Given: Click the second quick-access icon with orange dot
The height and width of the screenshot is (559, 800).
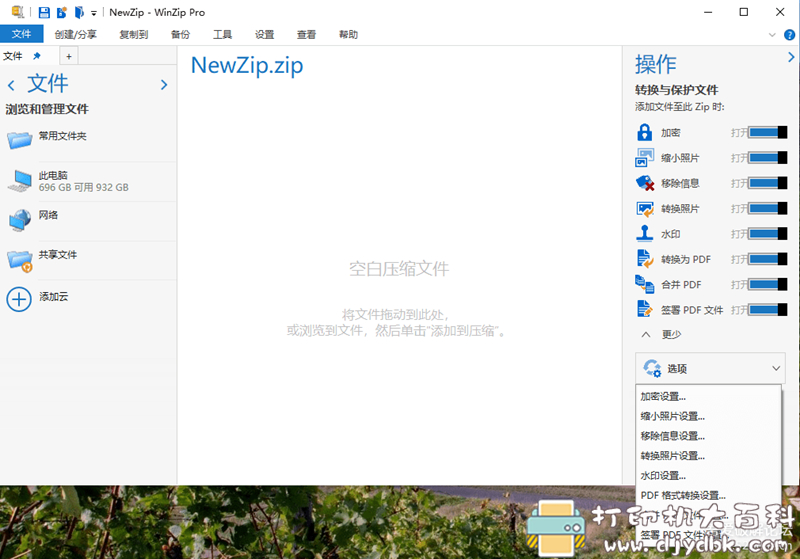Looking at the screenshot, I should [62, 12].
